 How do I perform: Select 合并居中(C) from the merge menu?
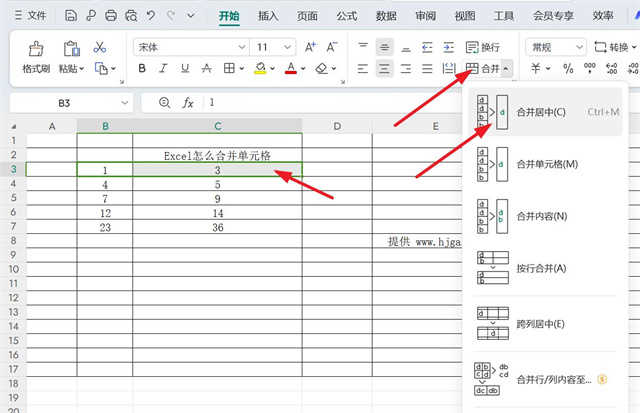(540, 111)
